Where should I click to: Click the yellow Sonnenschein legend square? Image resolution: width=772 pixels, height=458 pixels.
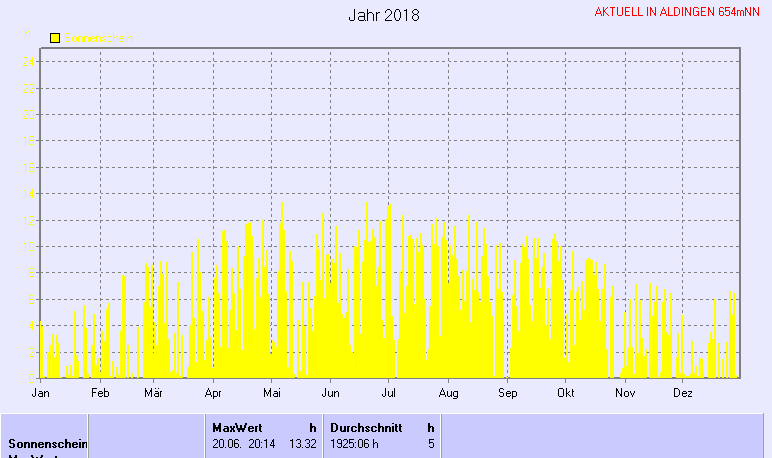pyautogui.click(x=55, y=38)
